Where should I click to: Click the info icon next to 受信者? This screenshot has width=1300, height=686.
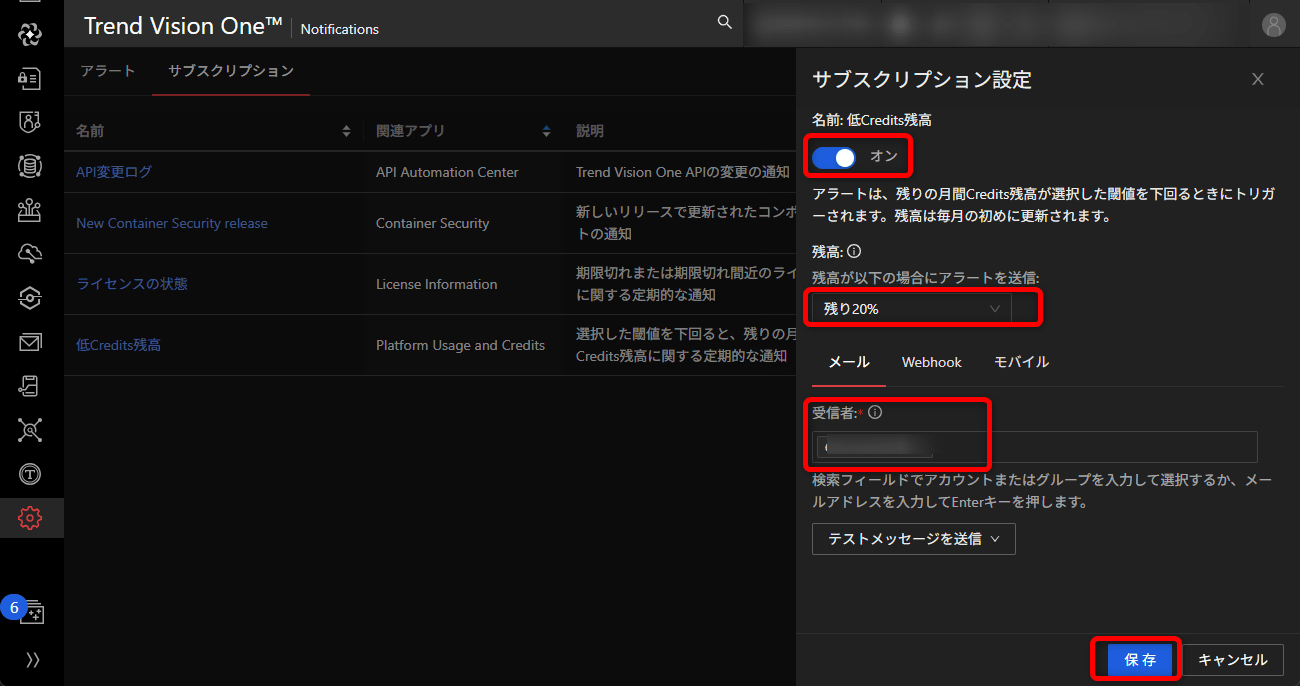click(x=875, y=411)
